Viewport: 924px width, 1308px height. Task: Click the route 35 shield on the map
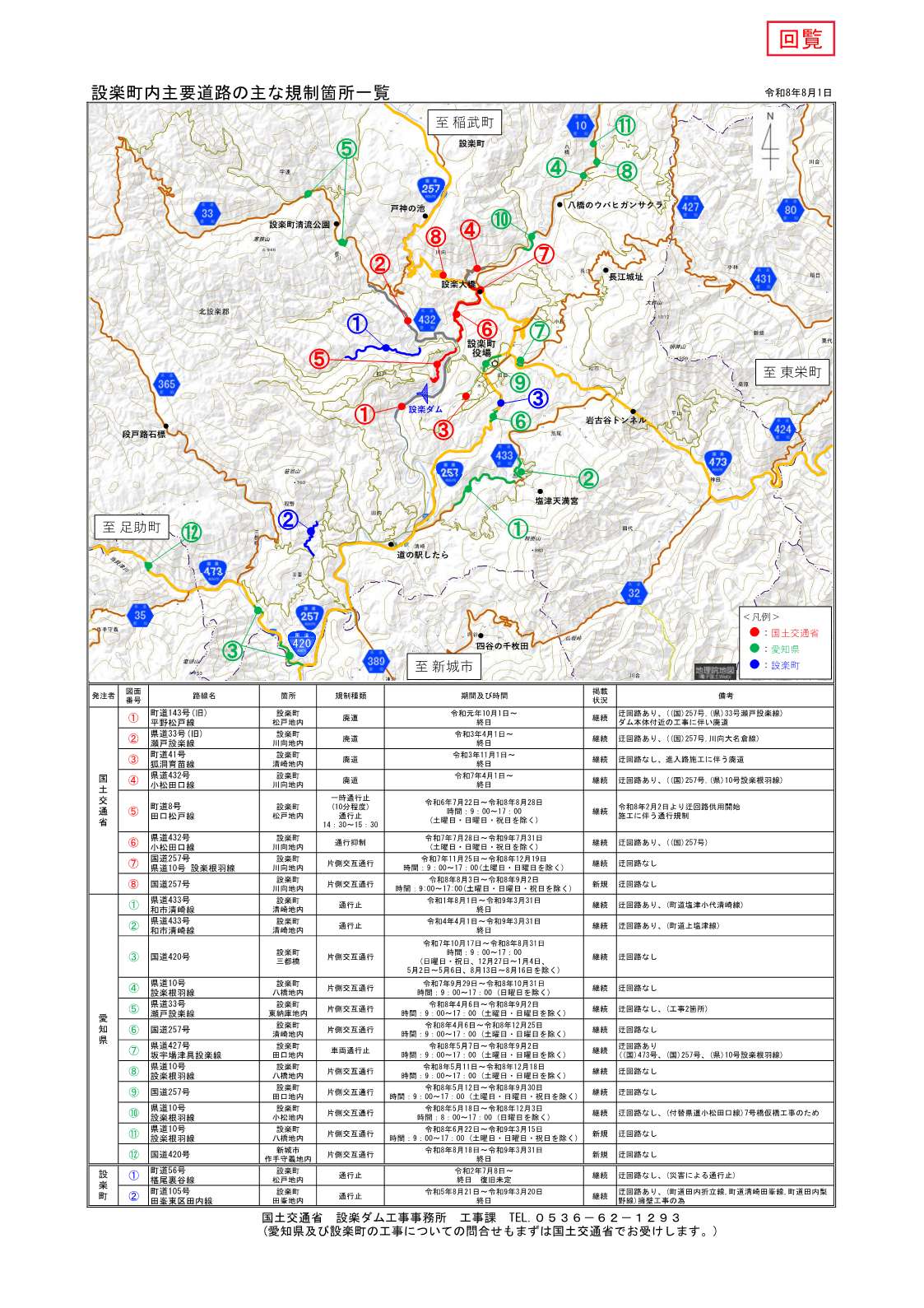140,614
